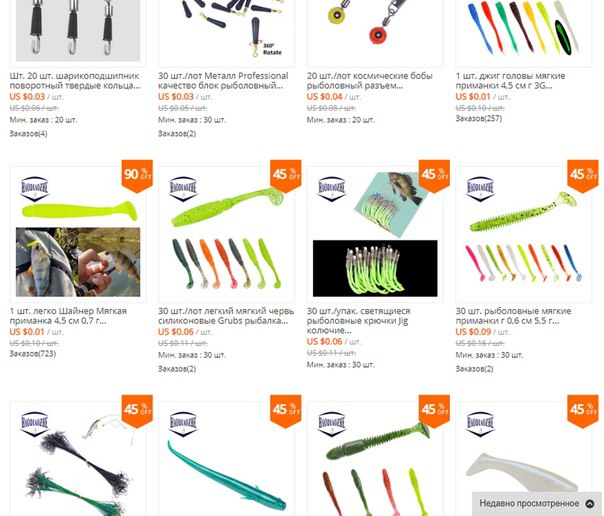Open title '1 шт. легко Шайнер Мягкая приманка'
This screenshot has height=516, width=604.
pos(68,316)
